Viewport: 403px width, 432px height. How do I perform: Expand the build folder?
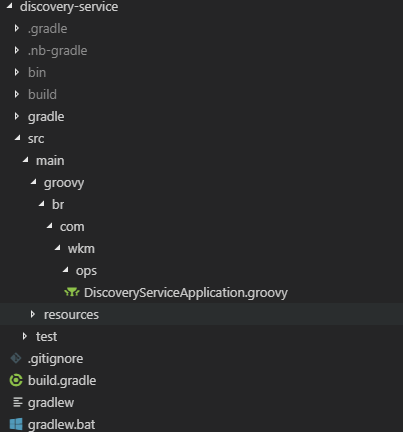click(17, 94)
